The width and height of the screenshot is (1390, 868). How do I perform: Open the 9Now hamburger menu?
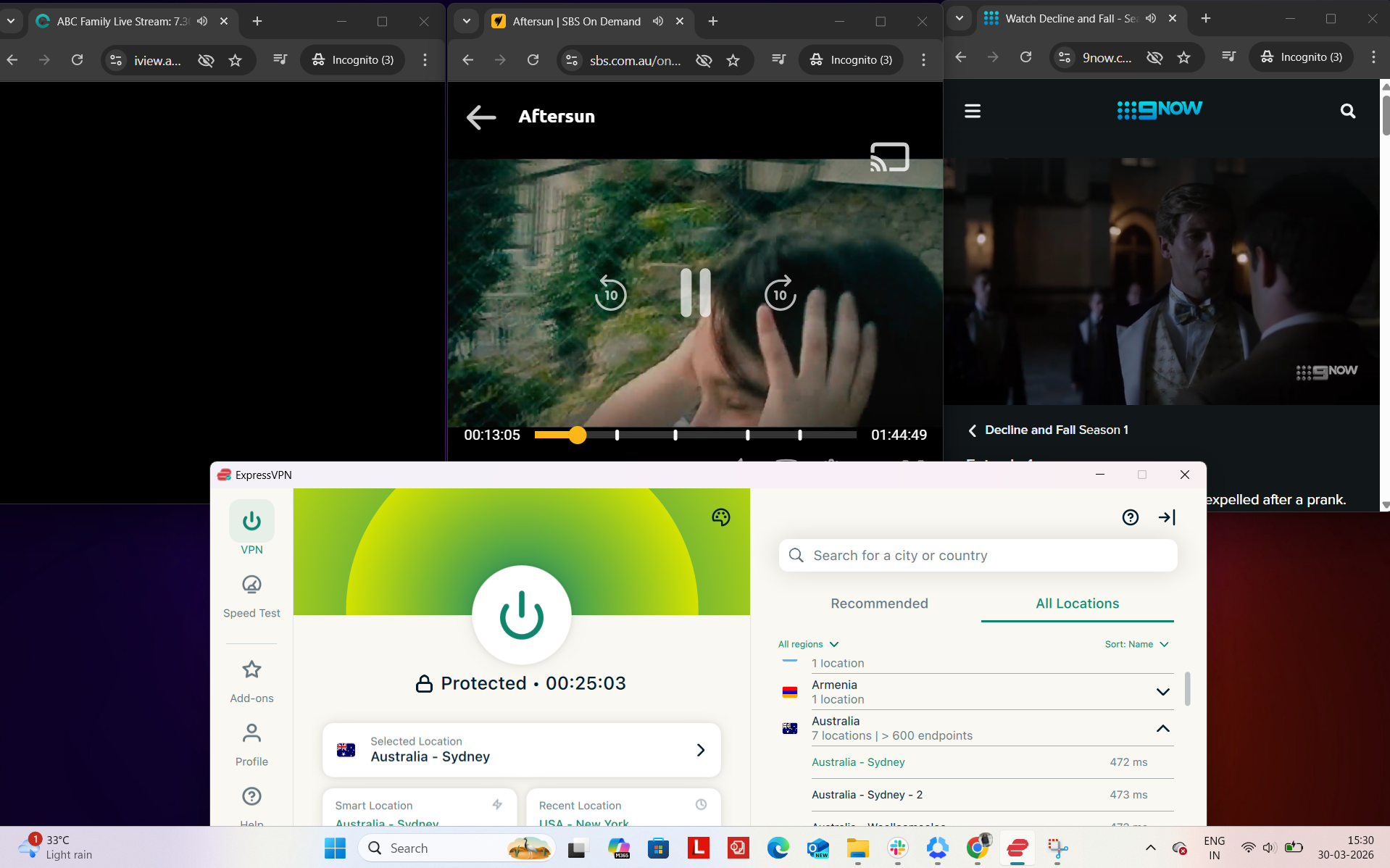(972, 110)
